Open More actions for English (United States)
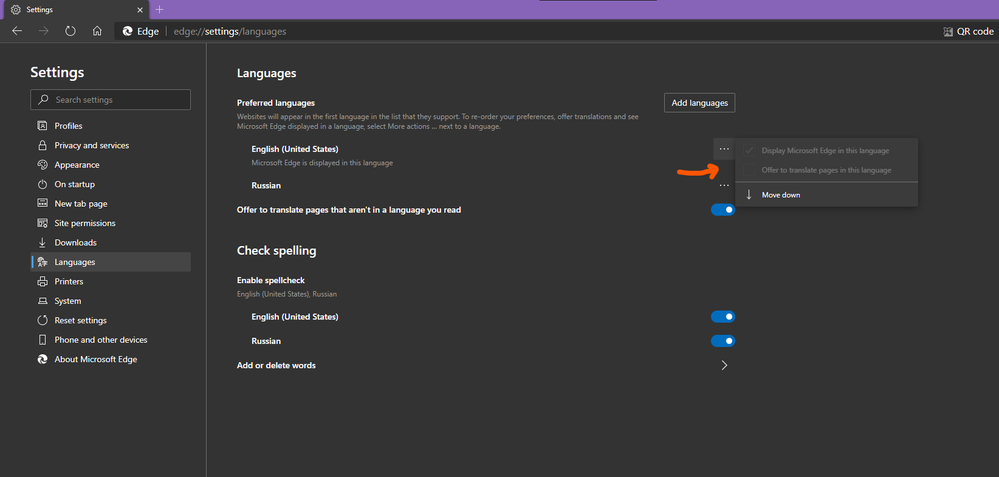This screenshot has height=477, width=999. (724, 149)
